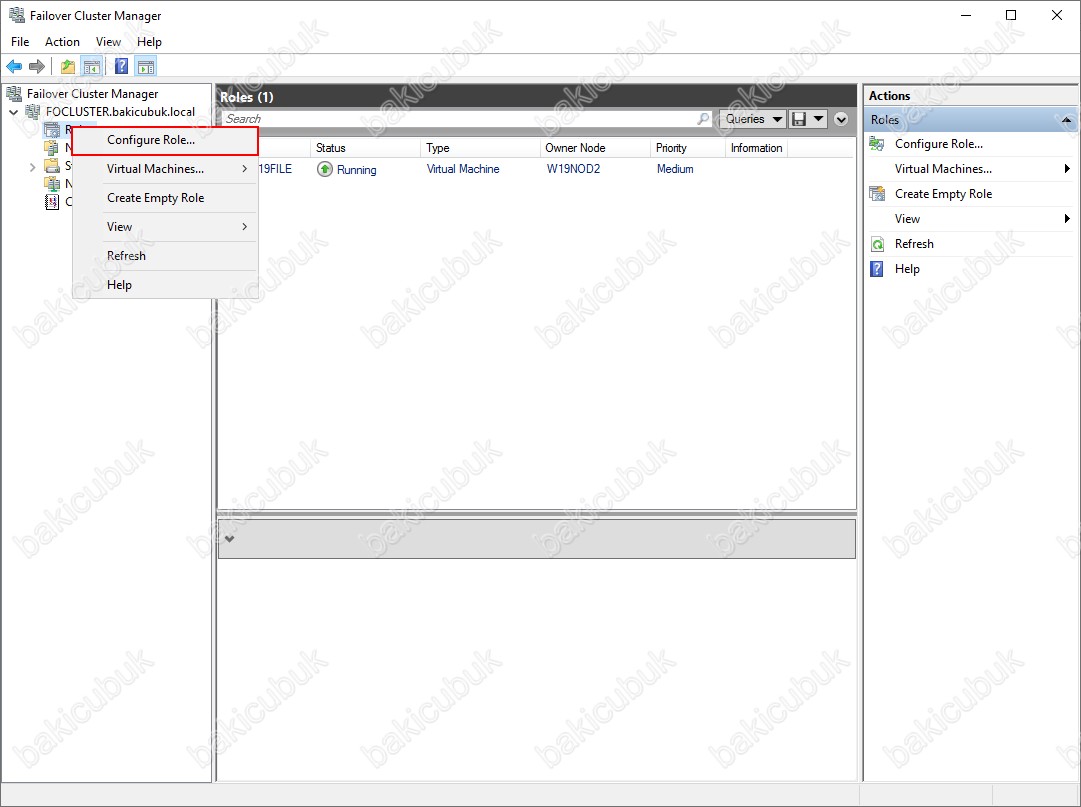Sort by the Information column header
The width and height of the screenshot is (1081, 807).
(x=756, y=148)
